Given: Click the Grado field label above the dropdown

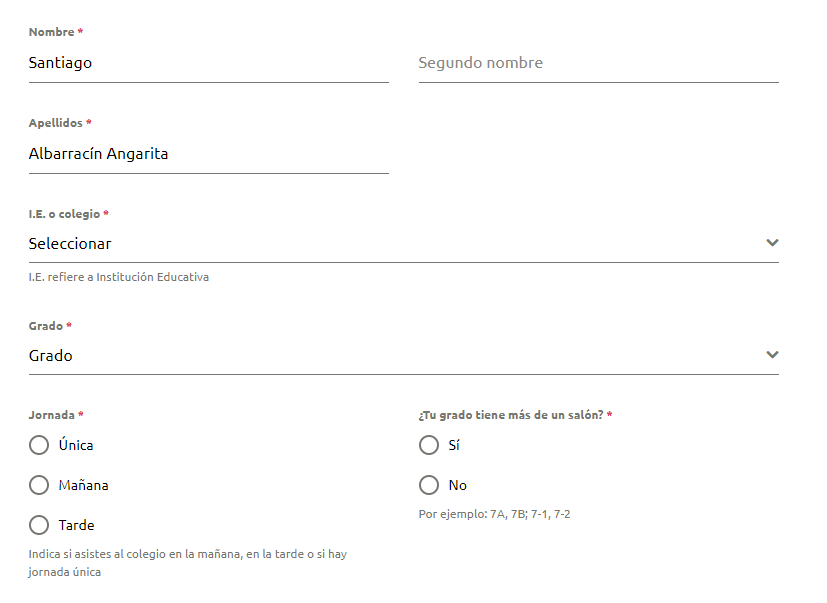Looking at the screenshot, I should [46, 326].
